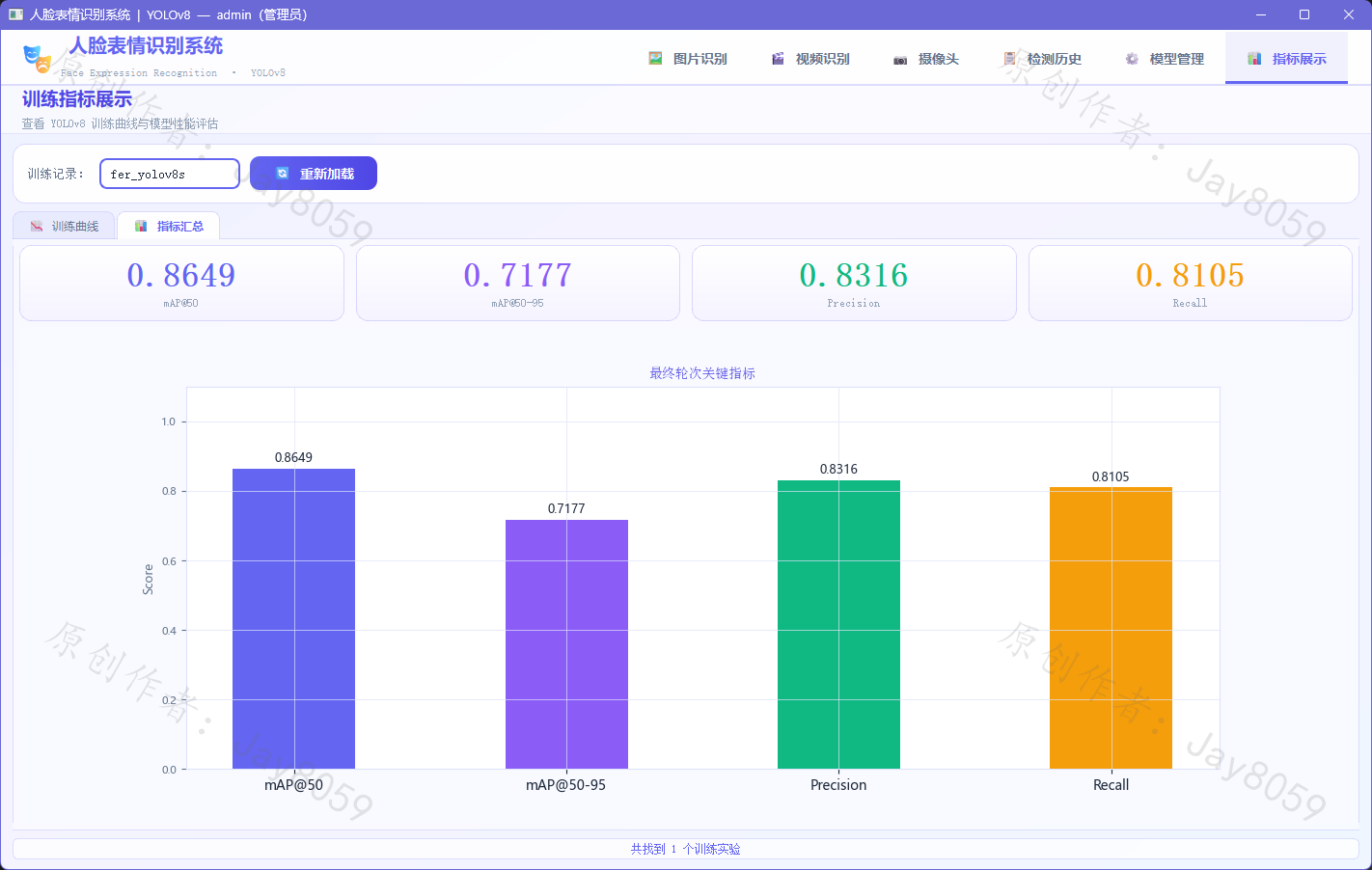
Task: Click the refresh icon in 重新加载 button
Action: pyautogui.click(x=283, y=174)
